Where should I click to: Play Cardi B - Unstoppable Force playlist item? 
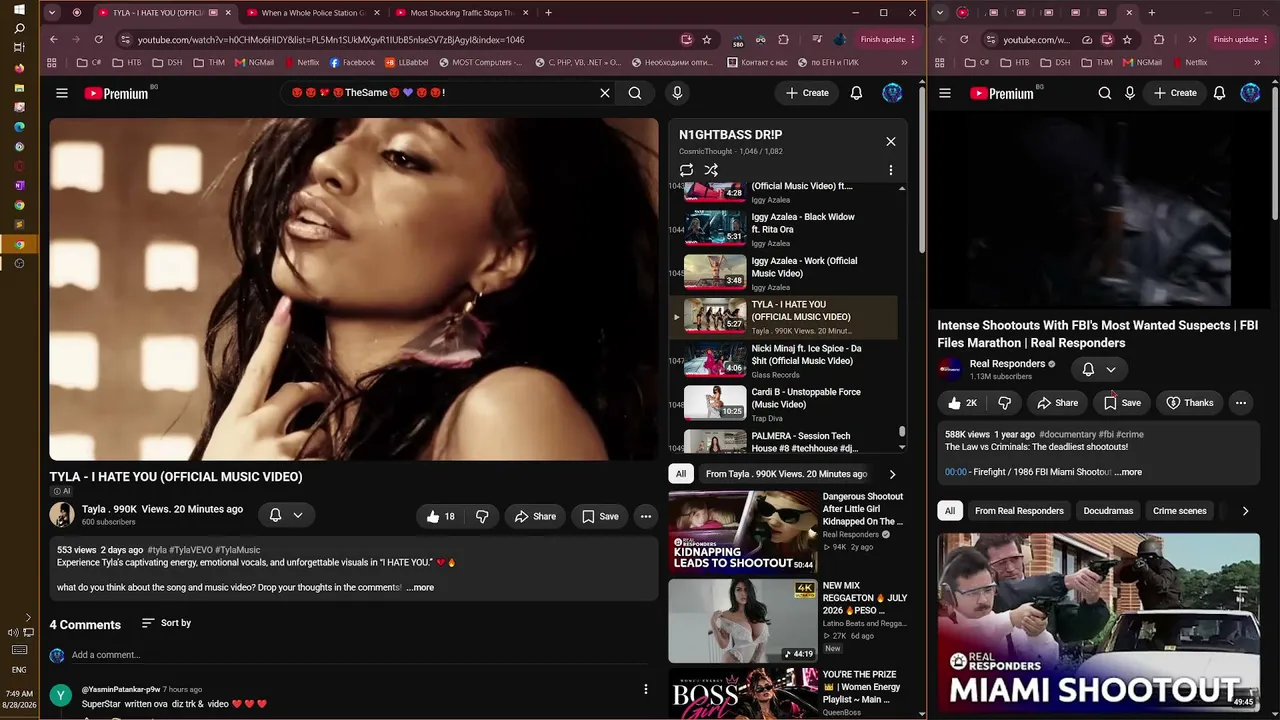coord(785,404)
